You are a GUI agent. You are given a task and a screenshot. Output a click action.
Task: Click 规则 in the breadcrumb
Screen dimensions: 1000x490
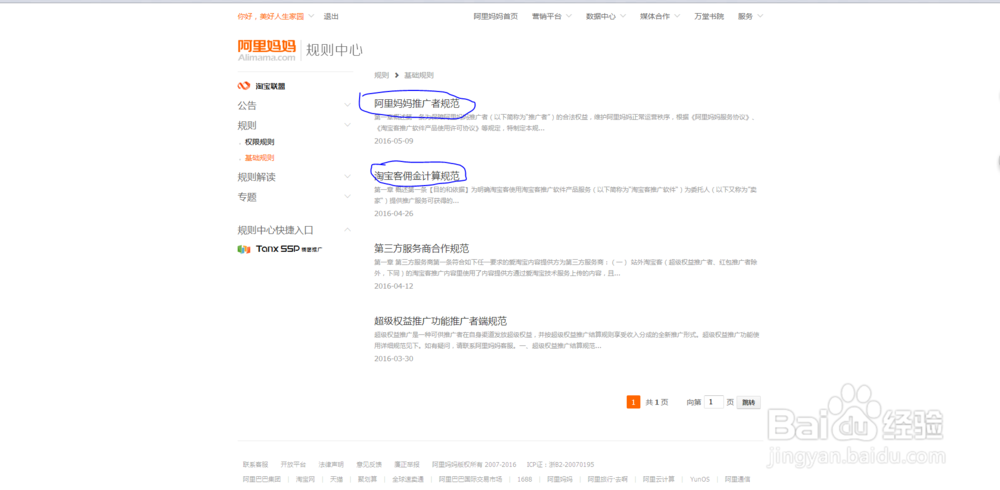pos(381,75)
